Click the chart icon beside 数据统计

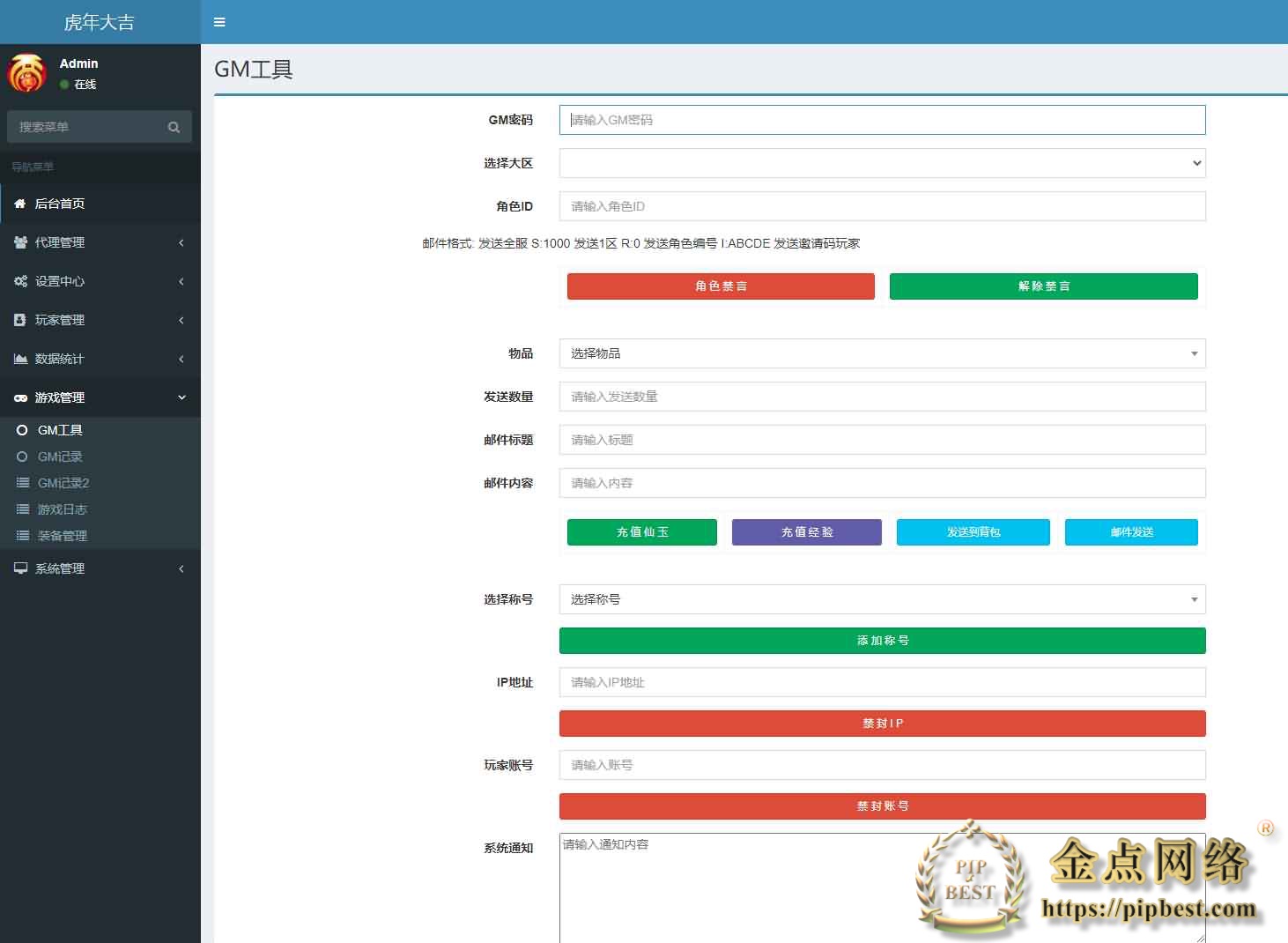tap(20, 359)
